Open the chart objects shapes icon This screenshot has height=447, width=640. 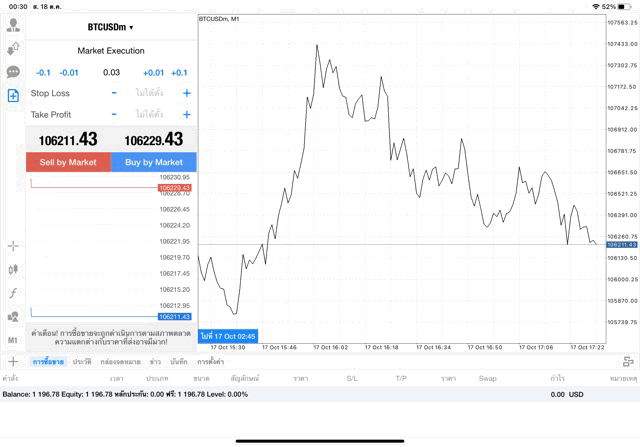13,316
